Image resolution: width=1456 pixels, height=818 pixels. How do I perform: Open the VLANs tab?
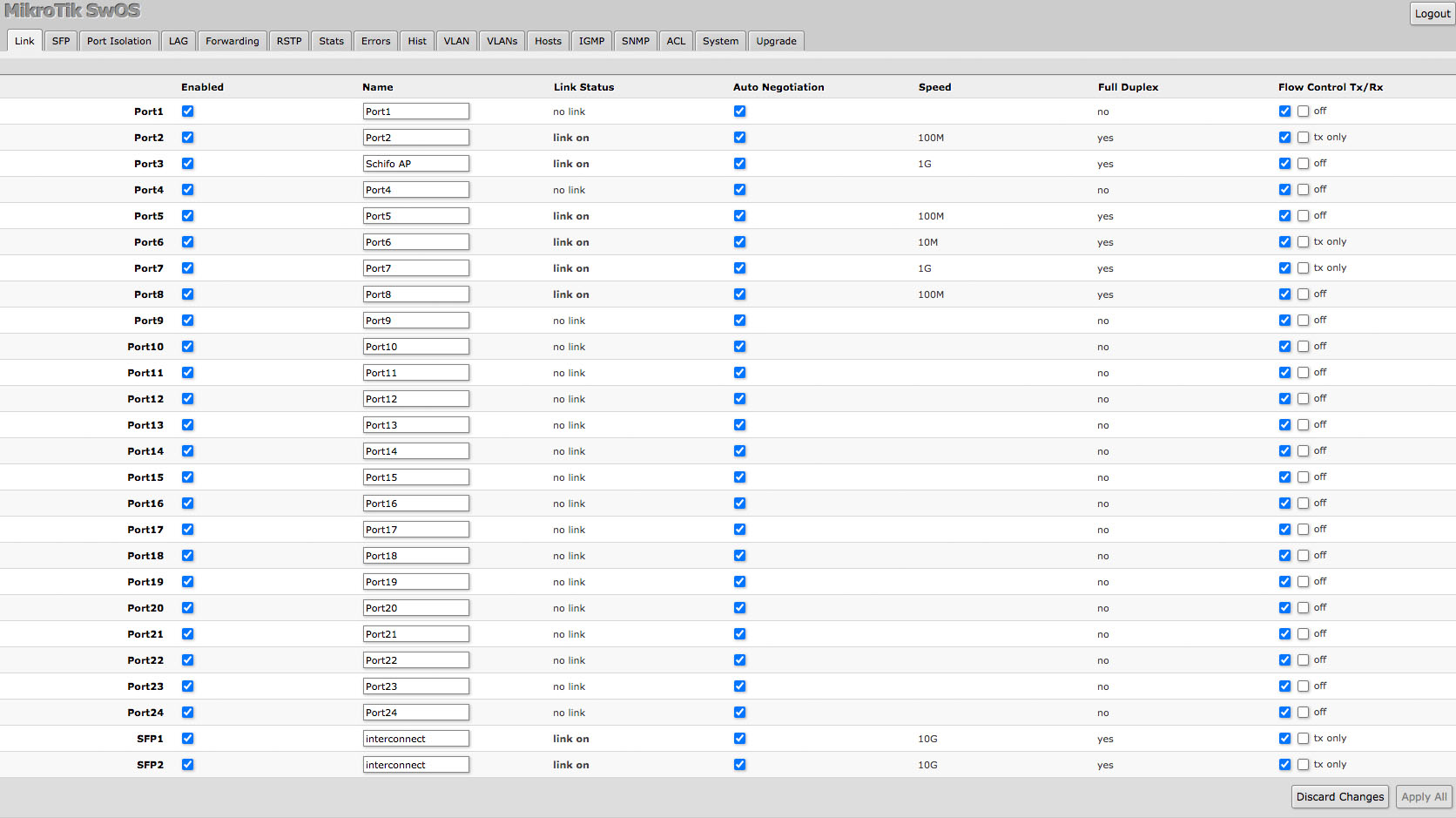coord(502,41)
